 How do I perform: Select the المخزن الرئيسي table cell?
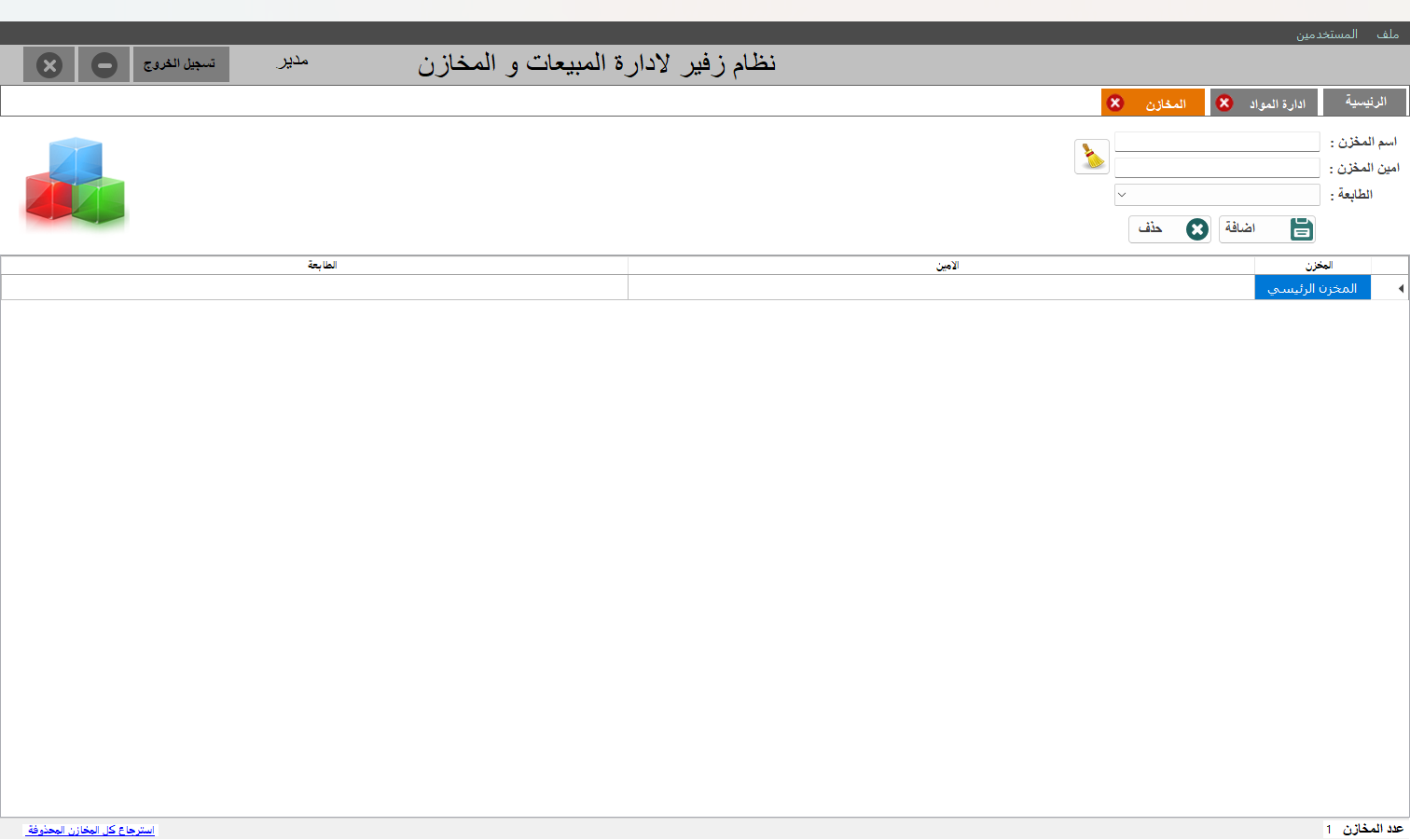[x=1312, y=288]
